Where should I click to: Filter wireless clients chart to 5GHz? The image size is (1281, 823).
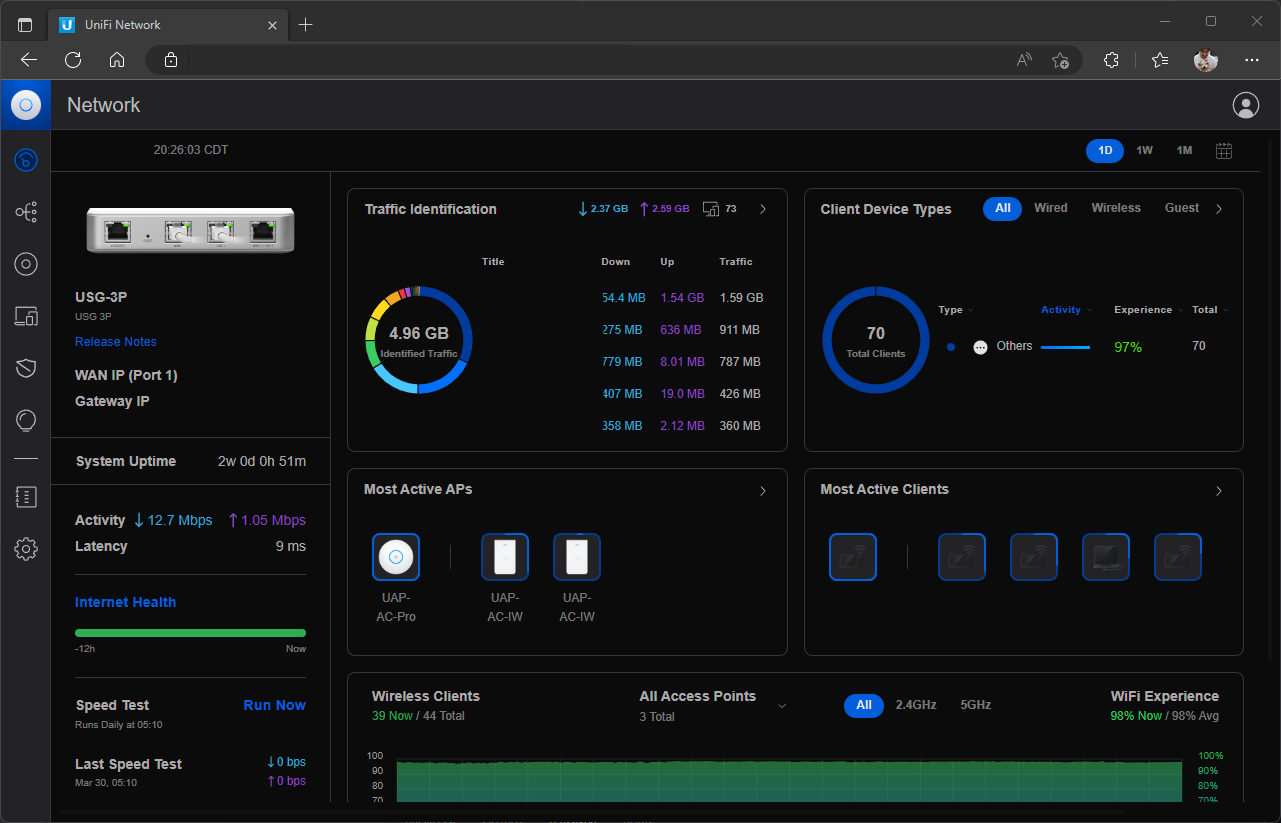click(x=976, y=705)
